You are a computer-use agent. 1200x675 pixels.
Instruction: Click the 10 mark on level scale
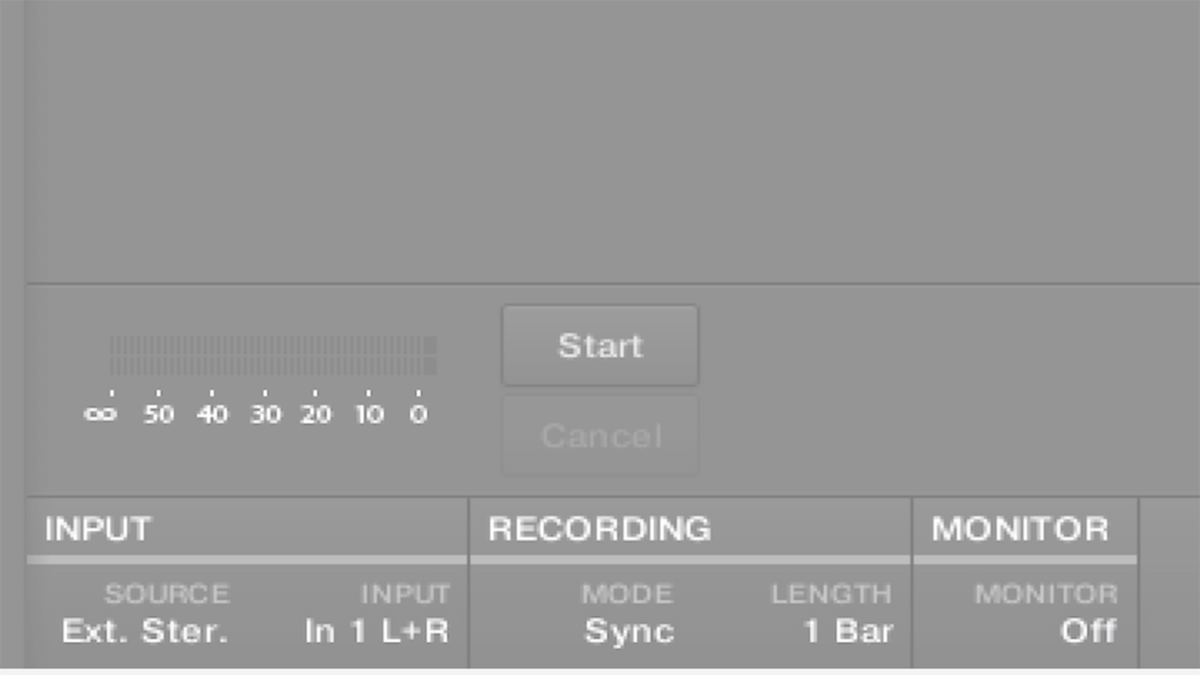click(369, 414)
